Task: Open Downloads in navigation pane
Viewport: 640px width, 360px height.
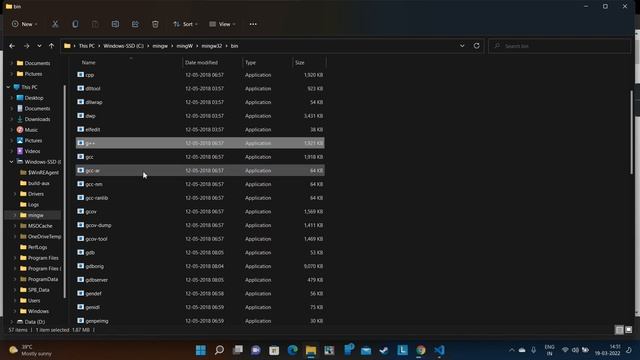Action: tap(33, 119)
